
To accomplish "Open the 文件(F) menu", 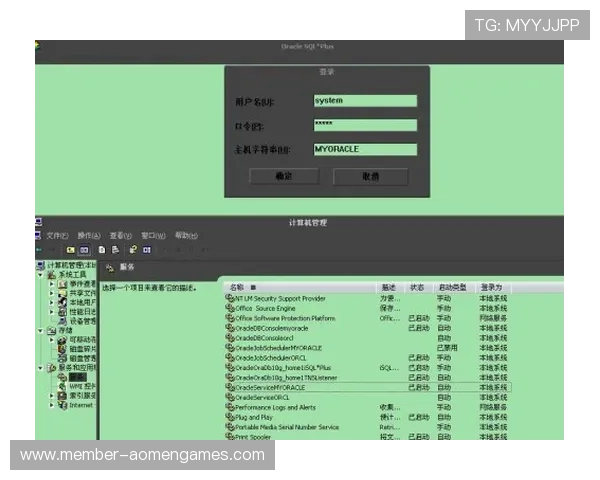I will pos(57,235).
